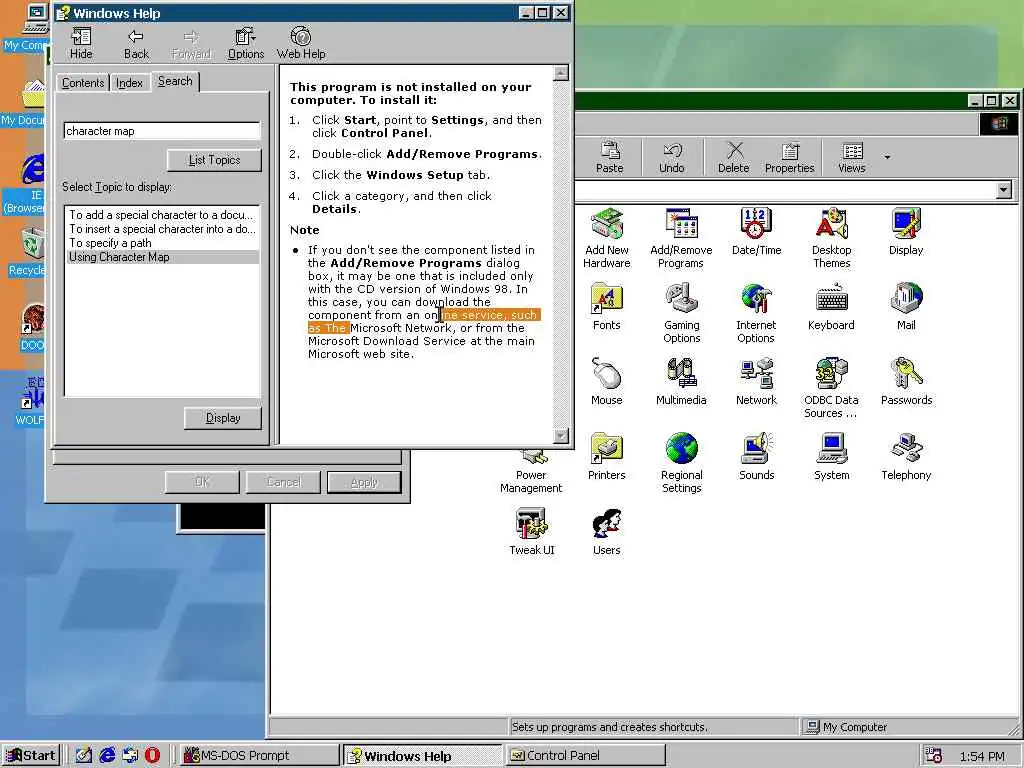Click the Display button in Help
The image size is (1024, 768).
223,418
